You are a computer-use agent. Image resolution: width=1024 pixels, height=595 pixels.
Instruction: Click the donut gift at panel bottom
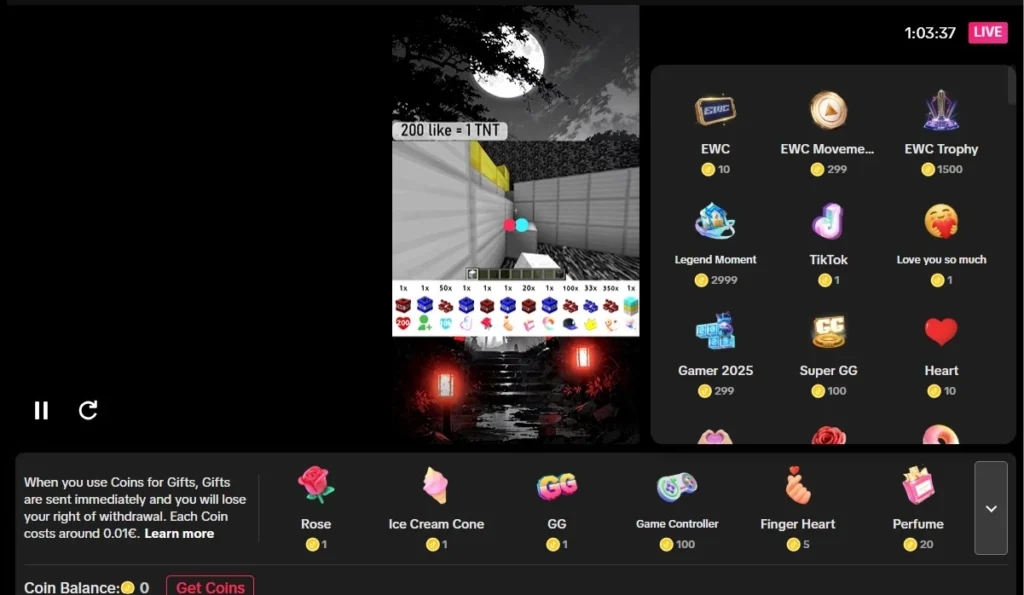coord(941,435)
